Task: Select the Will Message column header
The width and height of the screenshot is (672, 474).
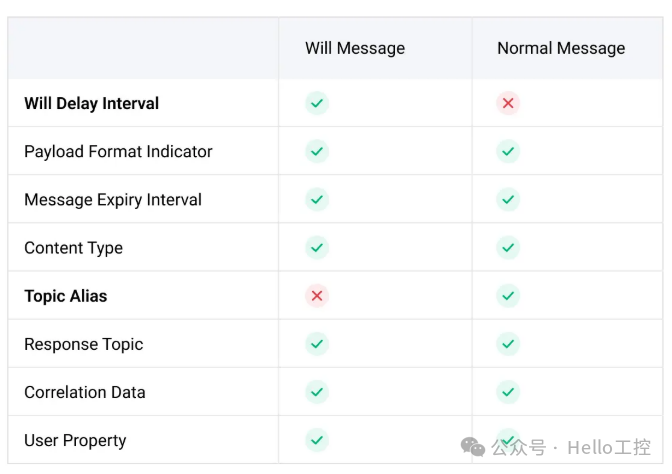Action: tap(355, 48)
